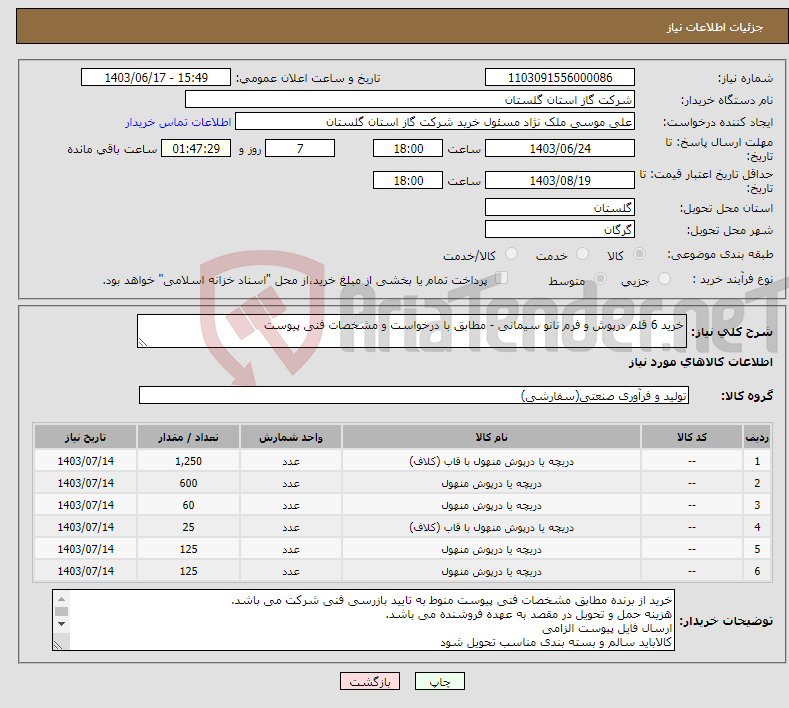This screenshot has height=708, width=789.
Task: Click the announcement date field 1403/06/17 - 15:49
Action: coord(156,77)
